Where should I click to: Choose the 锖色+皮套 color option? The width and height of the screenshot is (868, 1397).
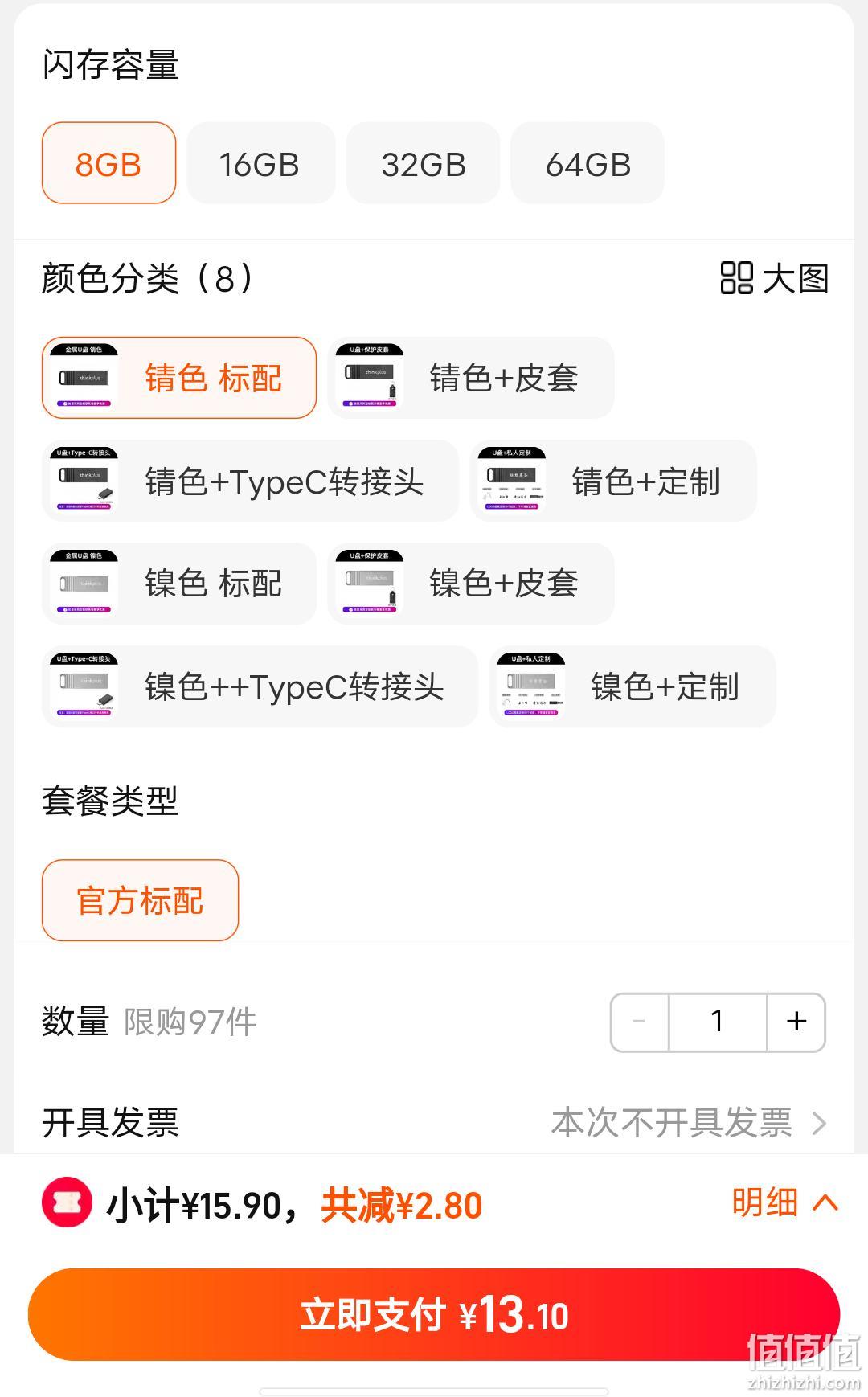(471, 378)
